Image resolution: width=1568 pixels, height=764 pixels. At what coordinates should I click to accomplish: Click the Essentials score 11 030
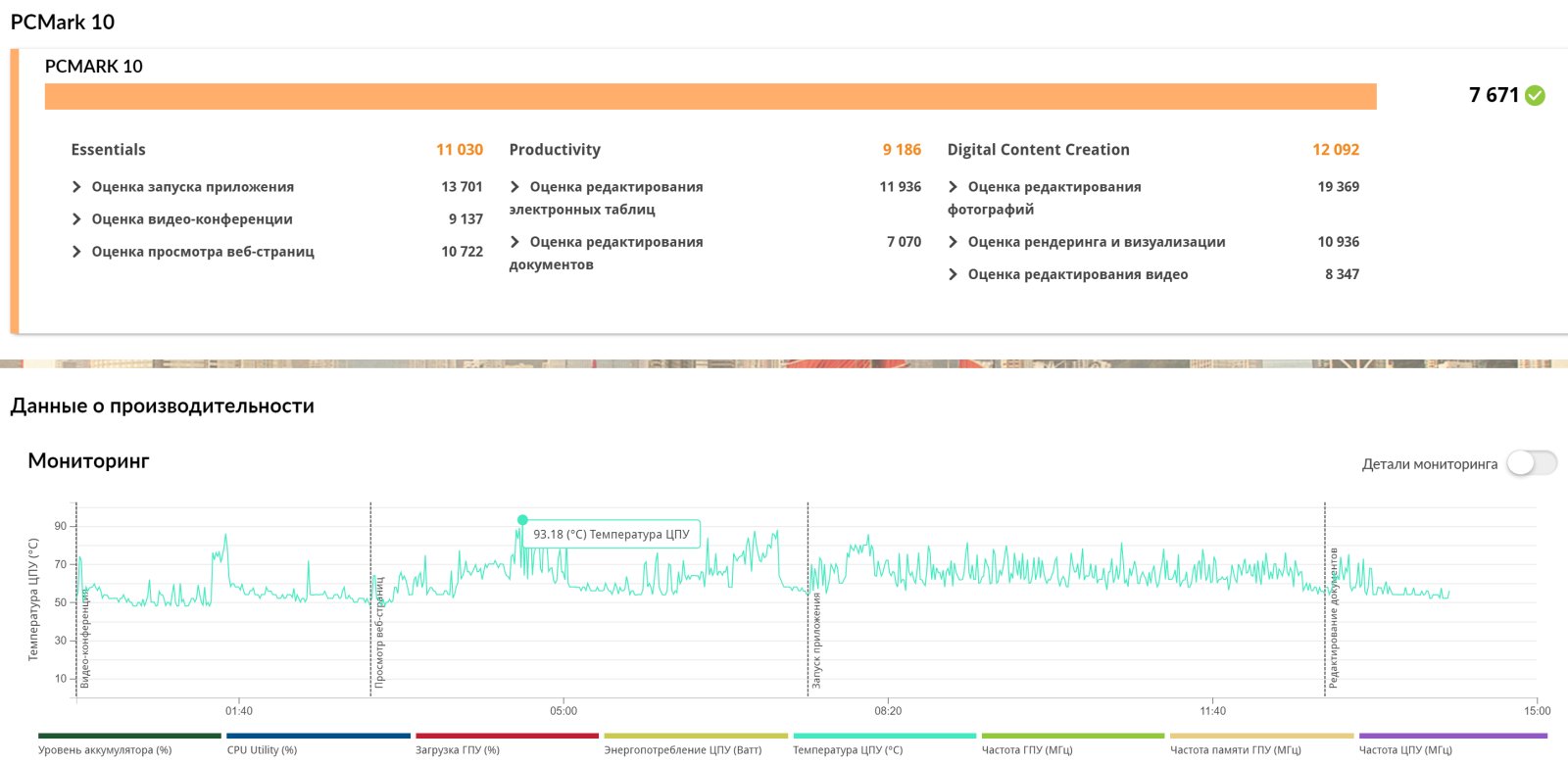click(460, 150)
